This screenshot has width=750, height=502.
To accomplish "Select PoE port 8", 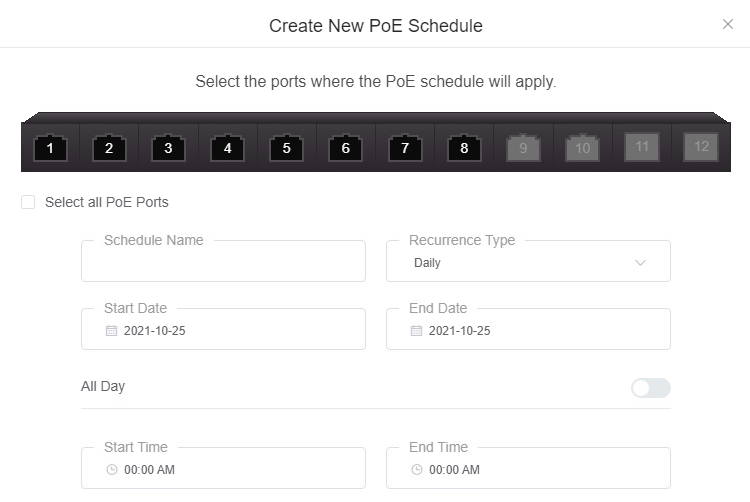I will (x=464, y=148).
